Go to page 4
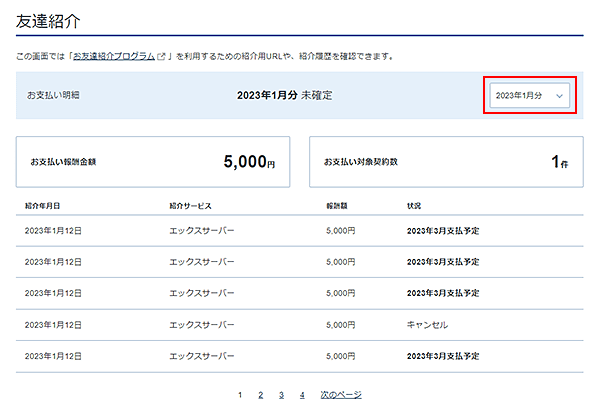The height and width of the screenshot is (418, 600). pyautogui.click(x=302, y=395)
